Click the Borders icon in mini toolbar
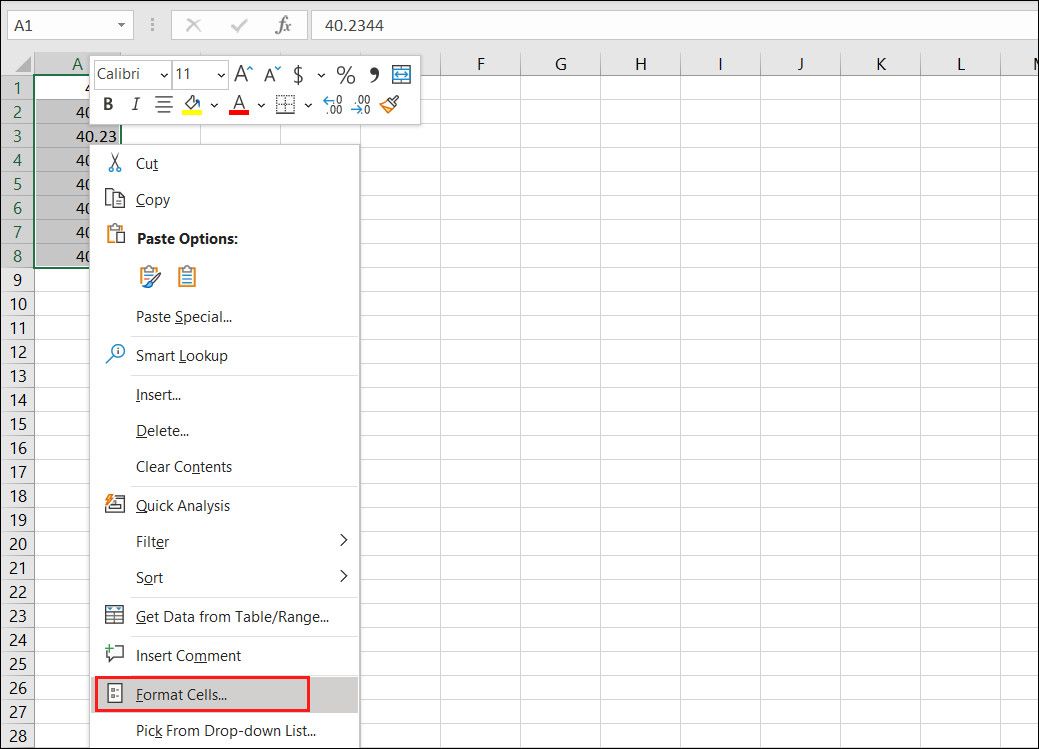Image resolution: width=1039 pixels, height=749 pixels. [x=285, y=104]
